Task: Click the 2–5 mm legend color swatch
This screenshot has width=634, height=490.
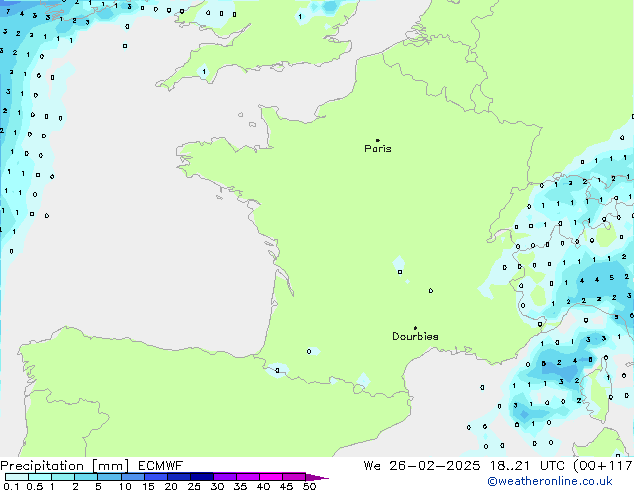Action: pyautogui.click(x=86, y=477)
